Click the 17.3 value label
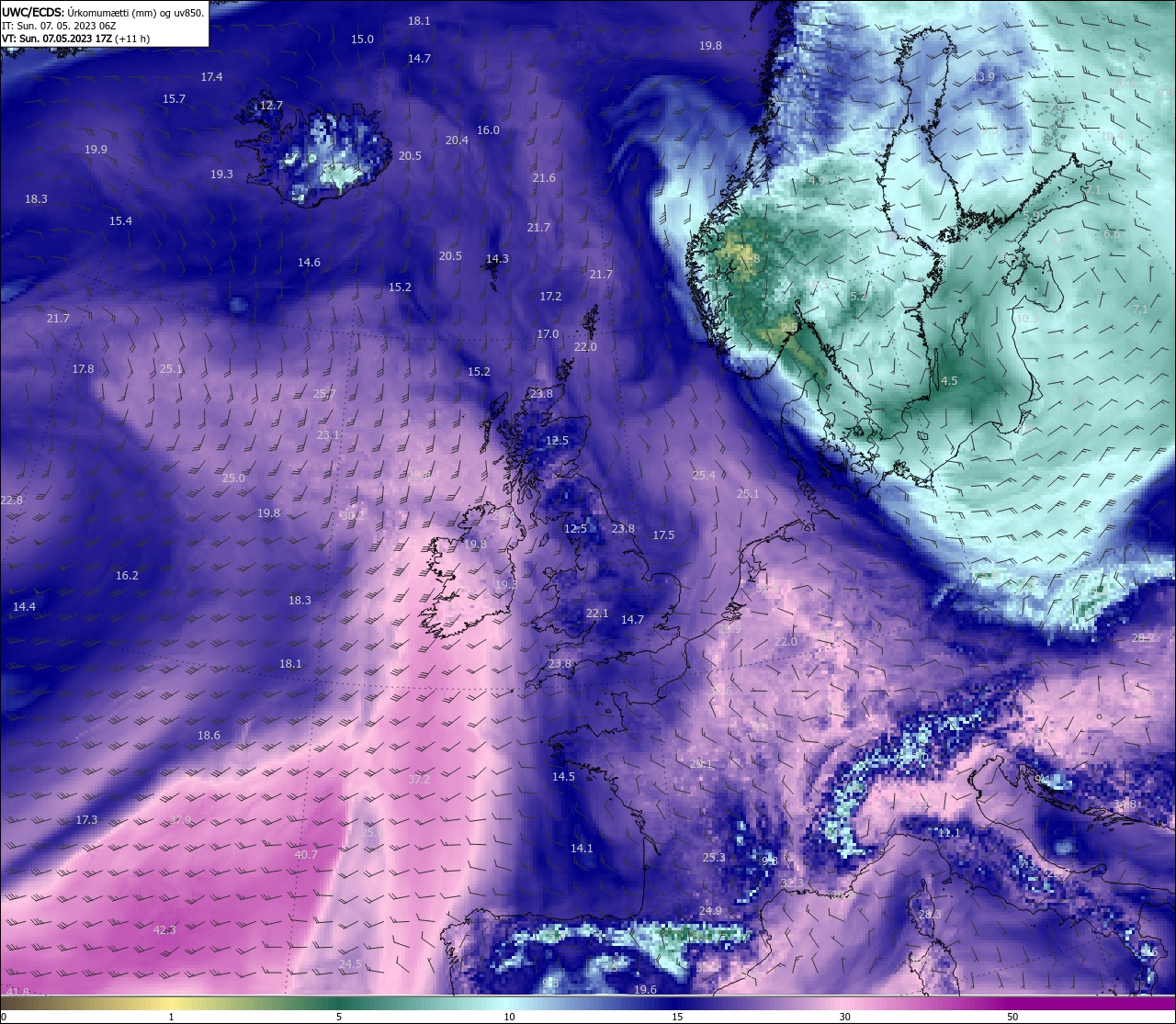This screenshot has height=1024, width=1176. point(86,820)
